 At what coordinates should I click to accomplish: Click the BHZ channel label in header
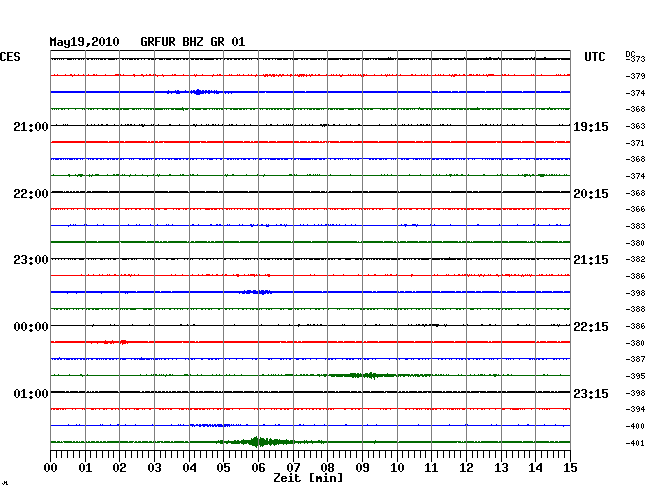[193, 42]
